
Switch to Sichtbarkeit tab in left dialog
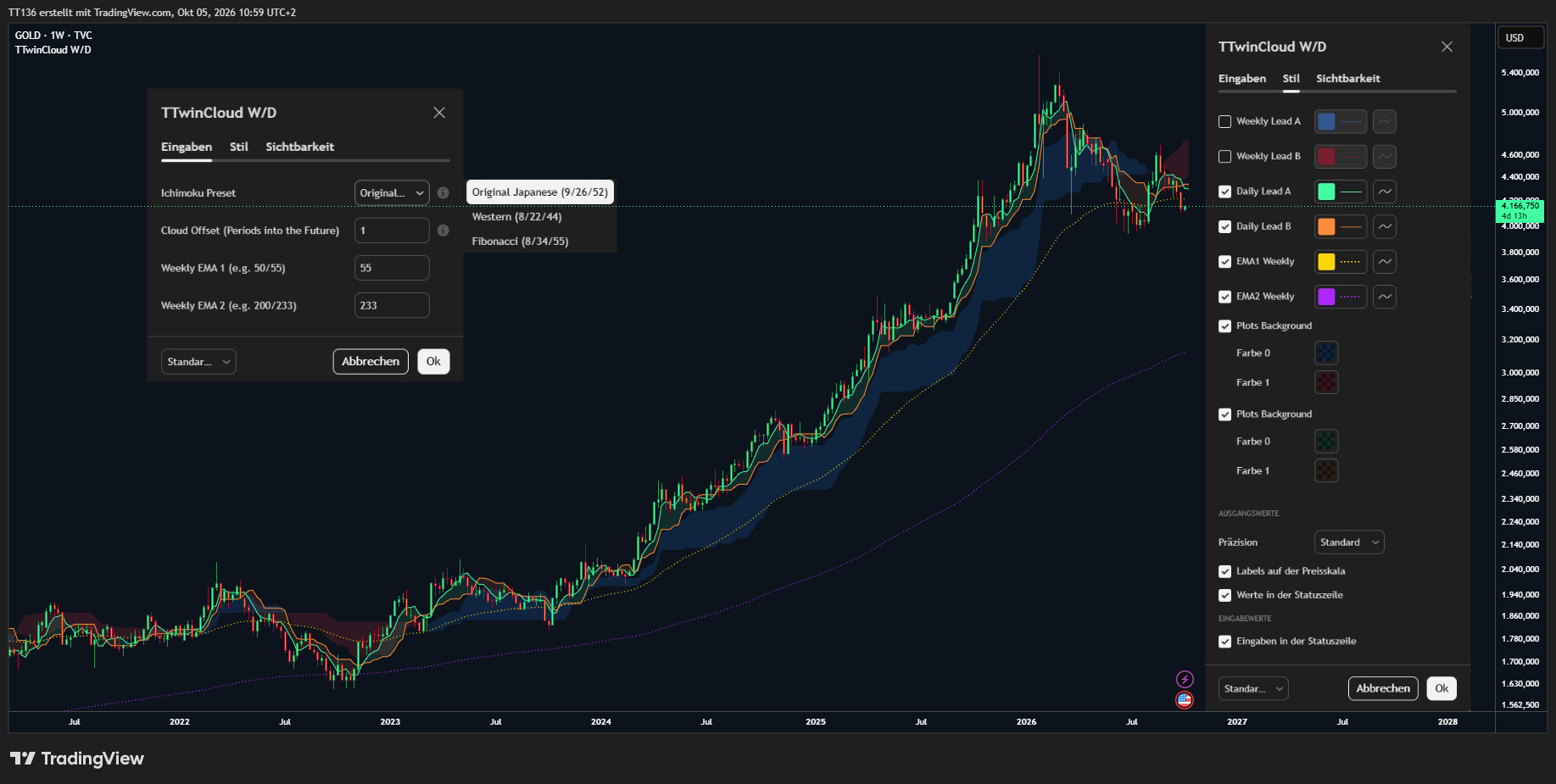(x=300, y=147)
